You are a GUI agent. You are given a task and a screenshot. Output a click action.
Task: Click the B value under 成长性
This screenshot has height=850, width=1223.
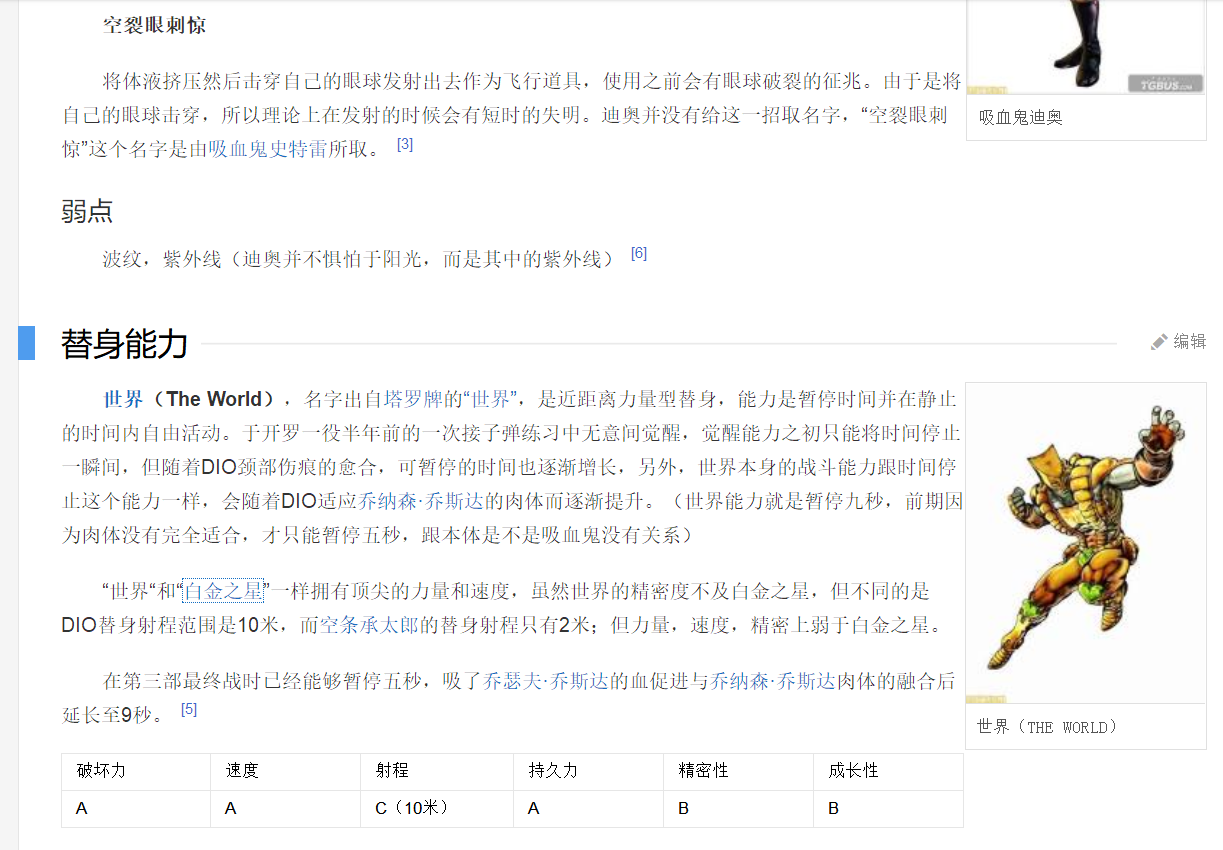click(888, 809)
